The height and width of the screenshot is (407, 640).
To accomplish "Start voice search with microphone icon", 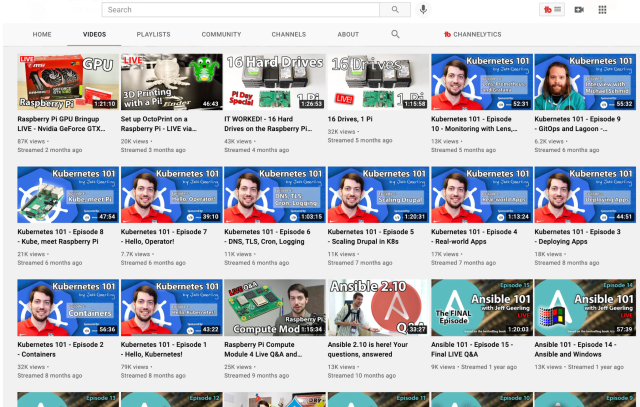I will 423,9.
